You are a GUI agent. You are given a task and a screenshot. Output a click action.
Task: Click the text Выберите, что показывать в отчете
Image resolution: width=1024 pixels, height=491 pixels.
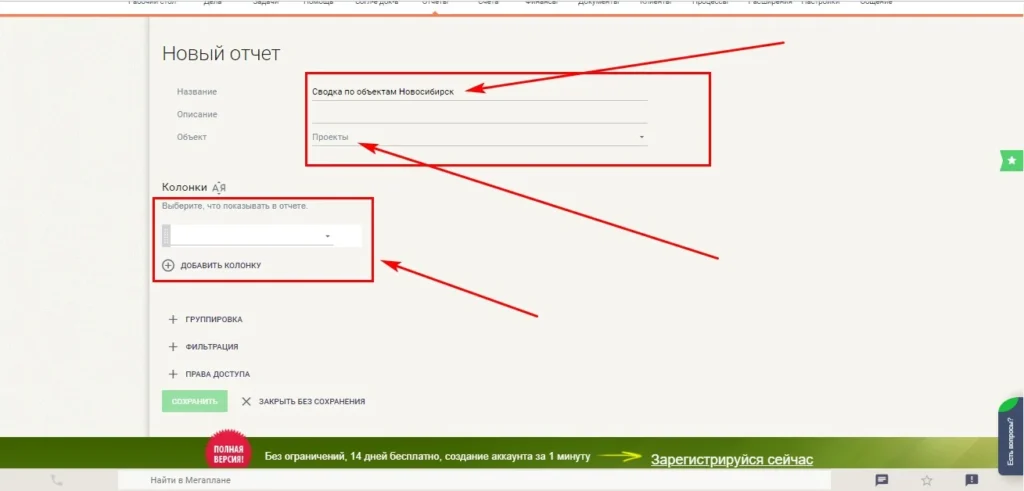pos(234,206)
